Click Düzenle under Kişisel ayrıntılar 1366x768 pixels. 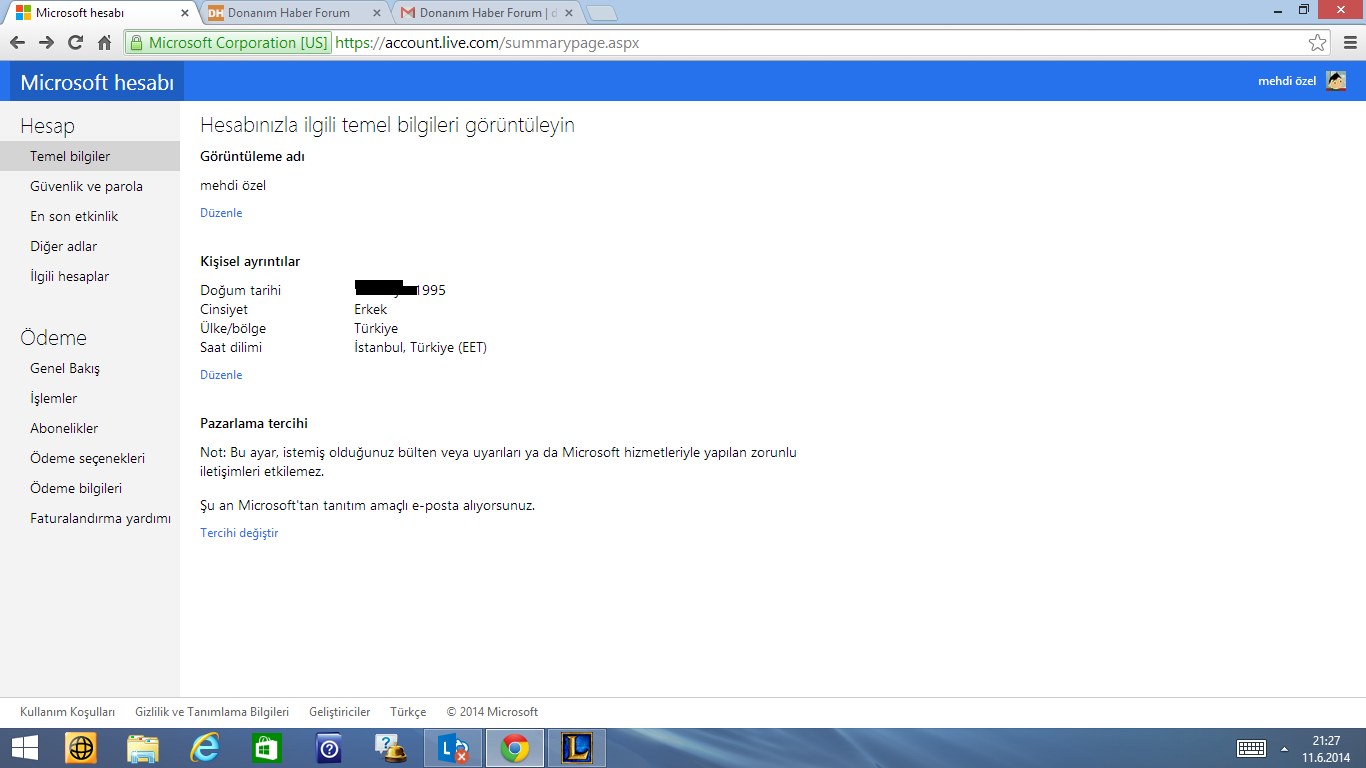click(x=221, y=375)
